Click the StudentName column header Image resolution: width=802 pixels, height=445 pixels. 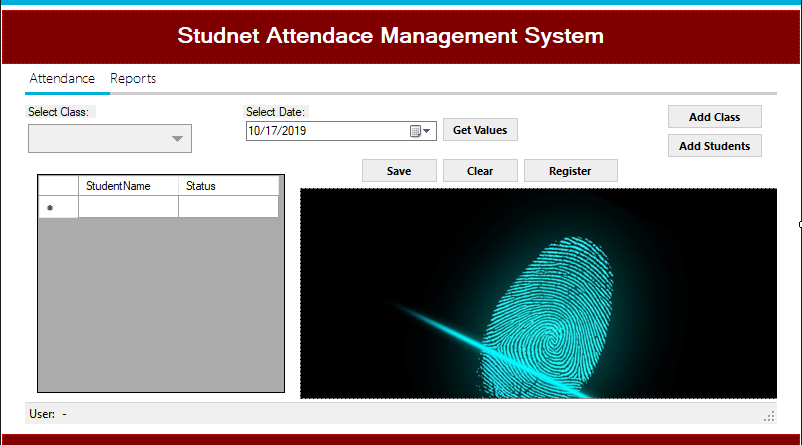click(128, 186)
